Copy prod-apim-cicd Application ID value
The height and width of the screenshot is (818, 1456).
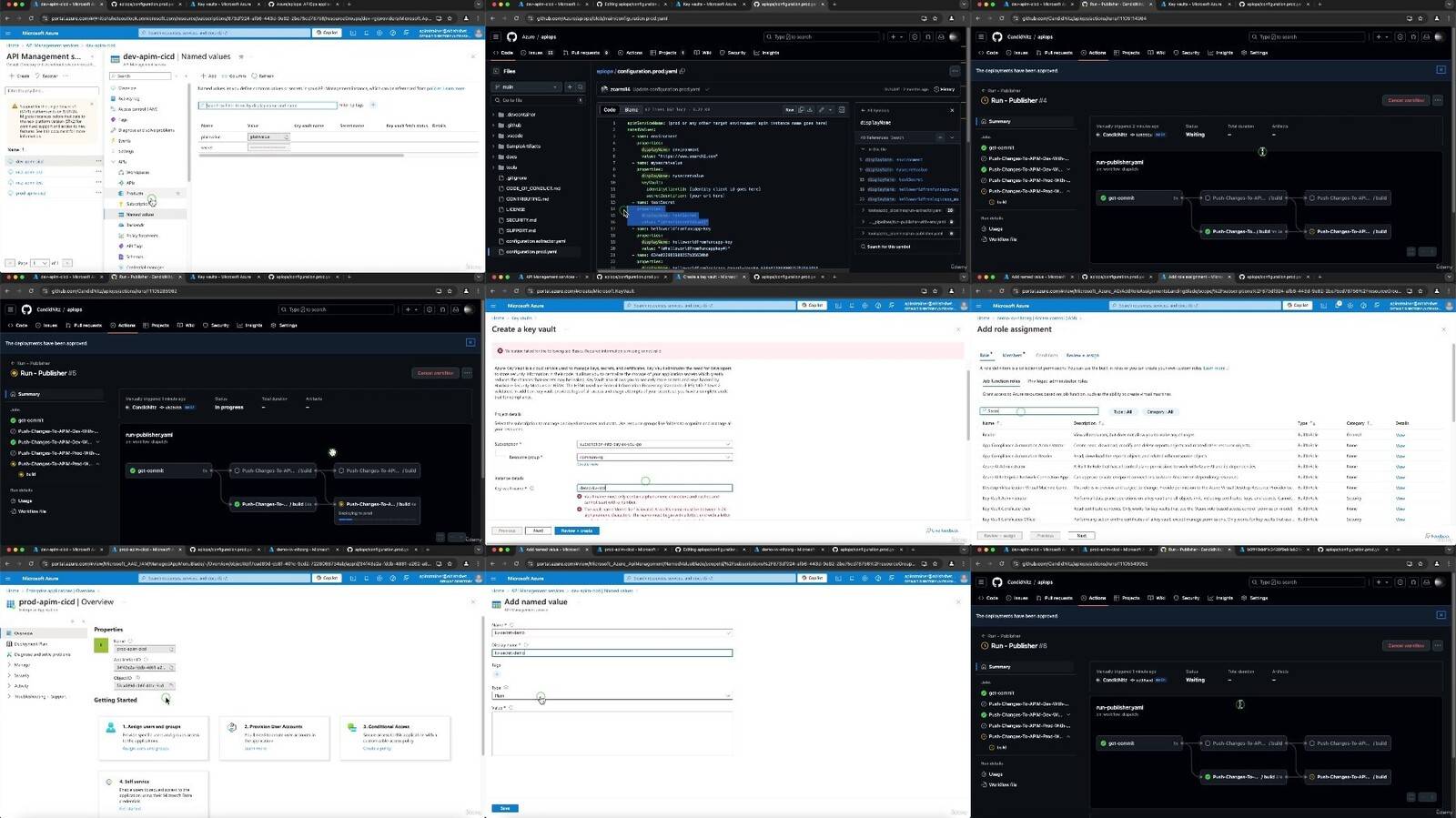point(172,667)
